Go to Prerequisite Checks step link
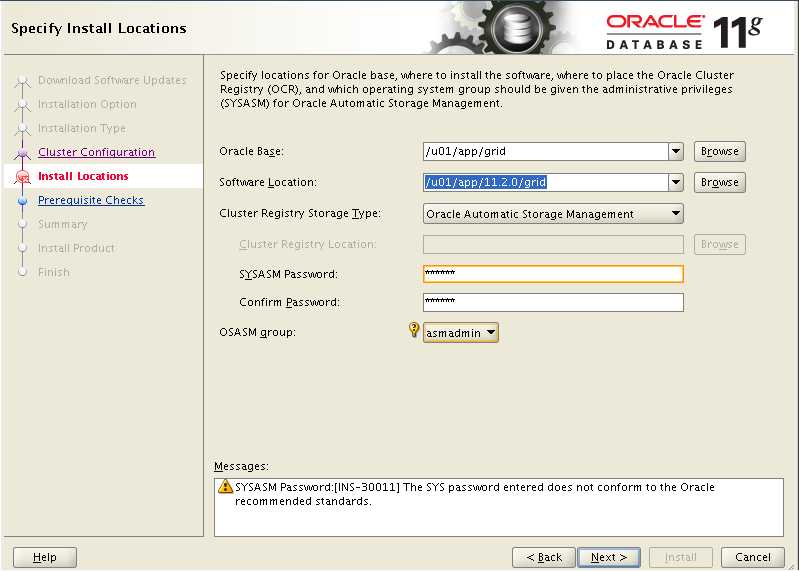Screen dimensions: 799x571 point(91,200)
